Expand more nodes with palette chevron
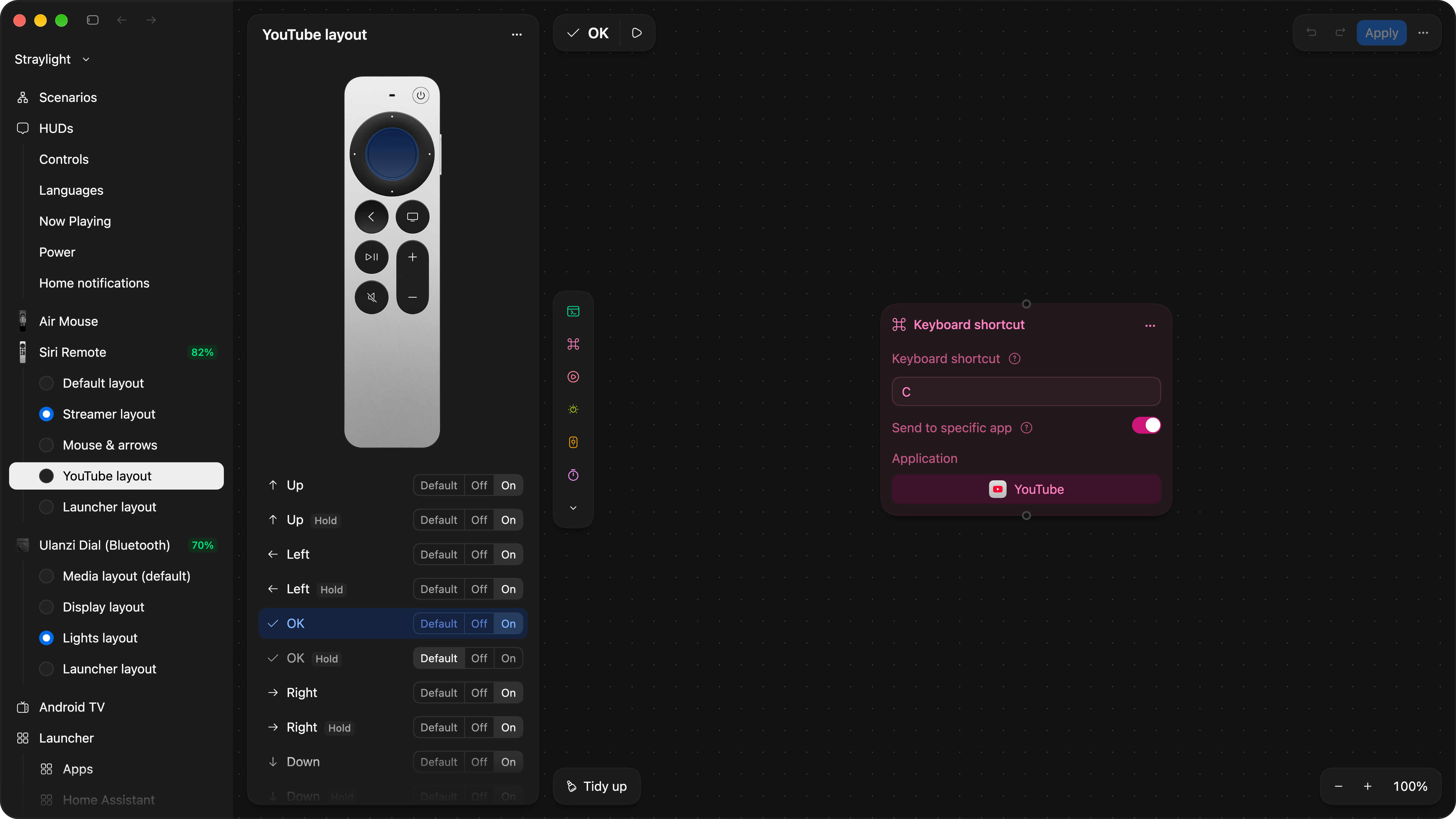 573,508
